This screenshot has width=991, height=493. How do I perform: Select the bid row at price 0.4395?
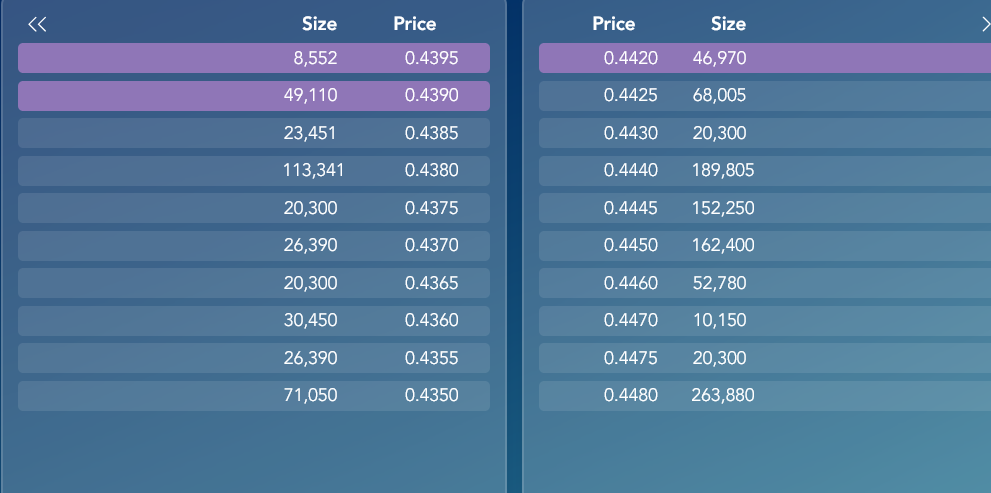(254, 58)
